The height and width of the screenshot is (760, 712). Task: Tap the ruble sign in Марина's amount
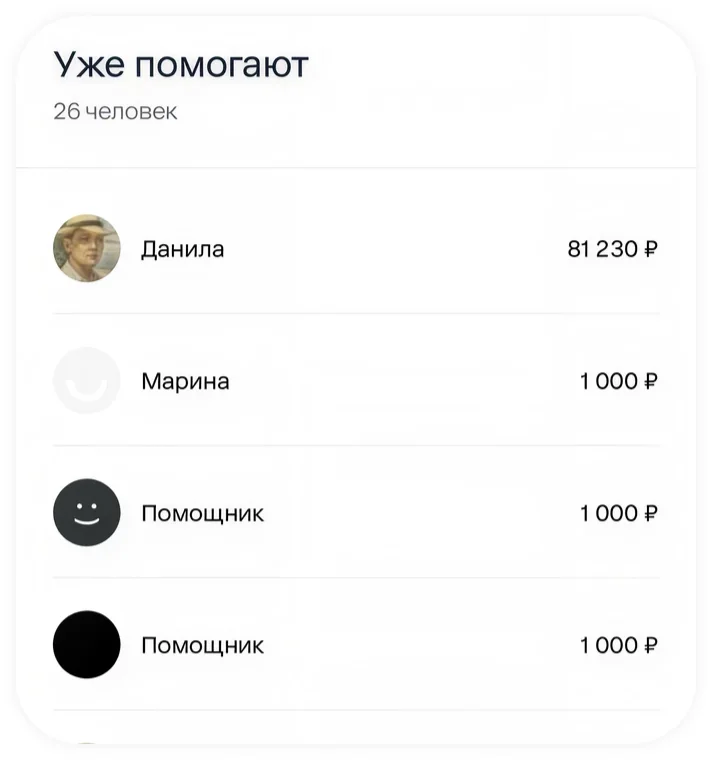pyautogui.click(x=651, y=381)
